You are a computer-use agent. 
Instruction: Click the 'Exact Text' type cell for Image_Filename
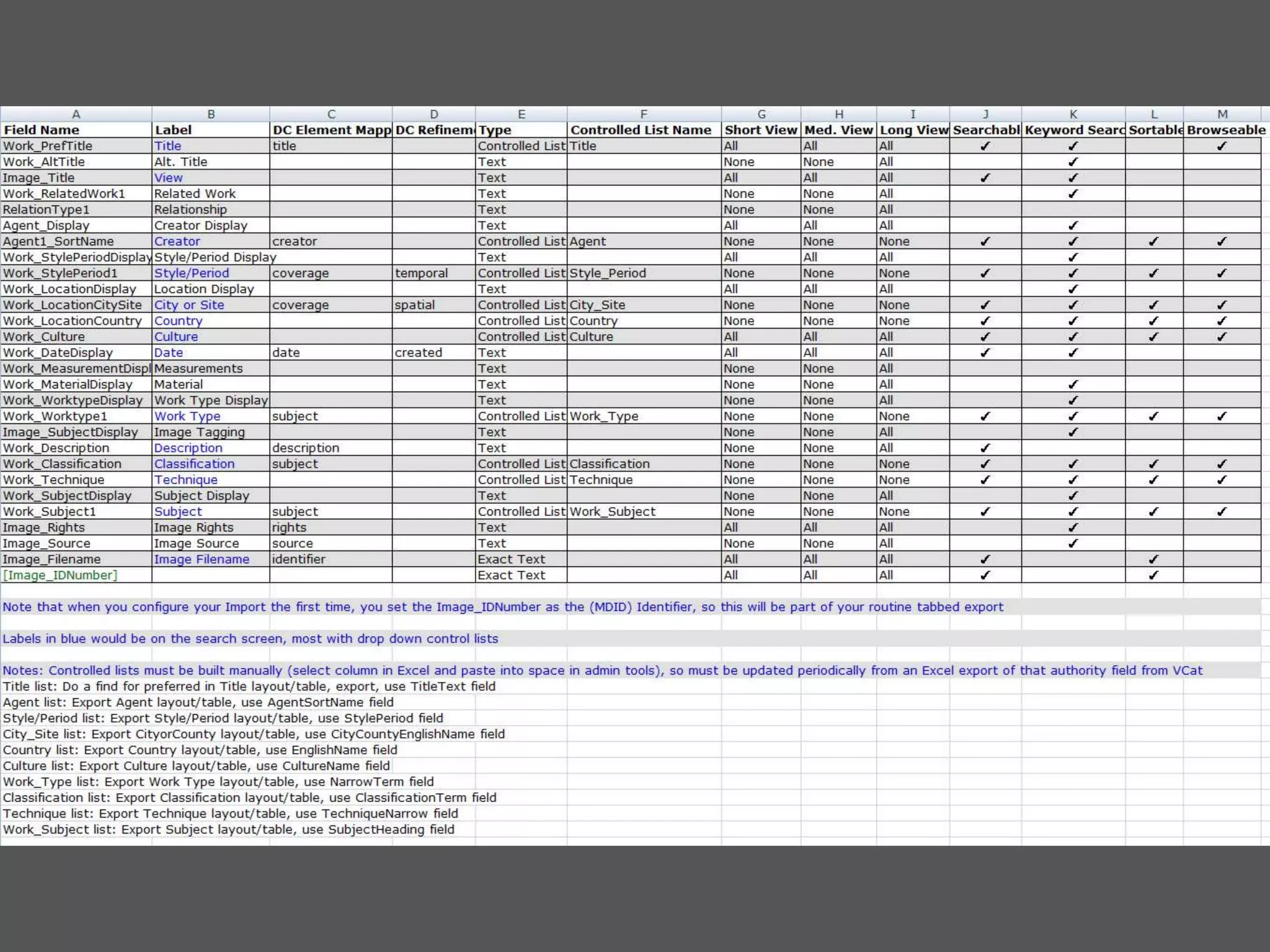(x=512, y=560)
